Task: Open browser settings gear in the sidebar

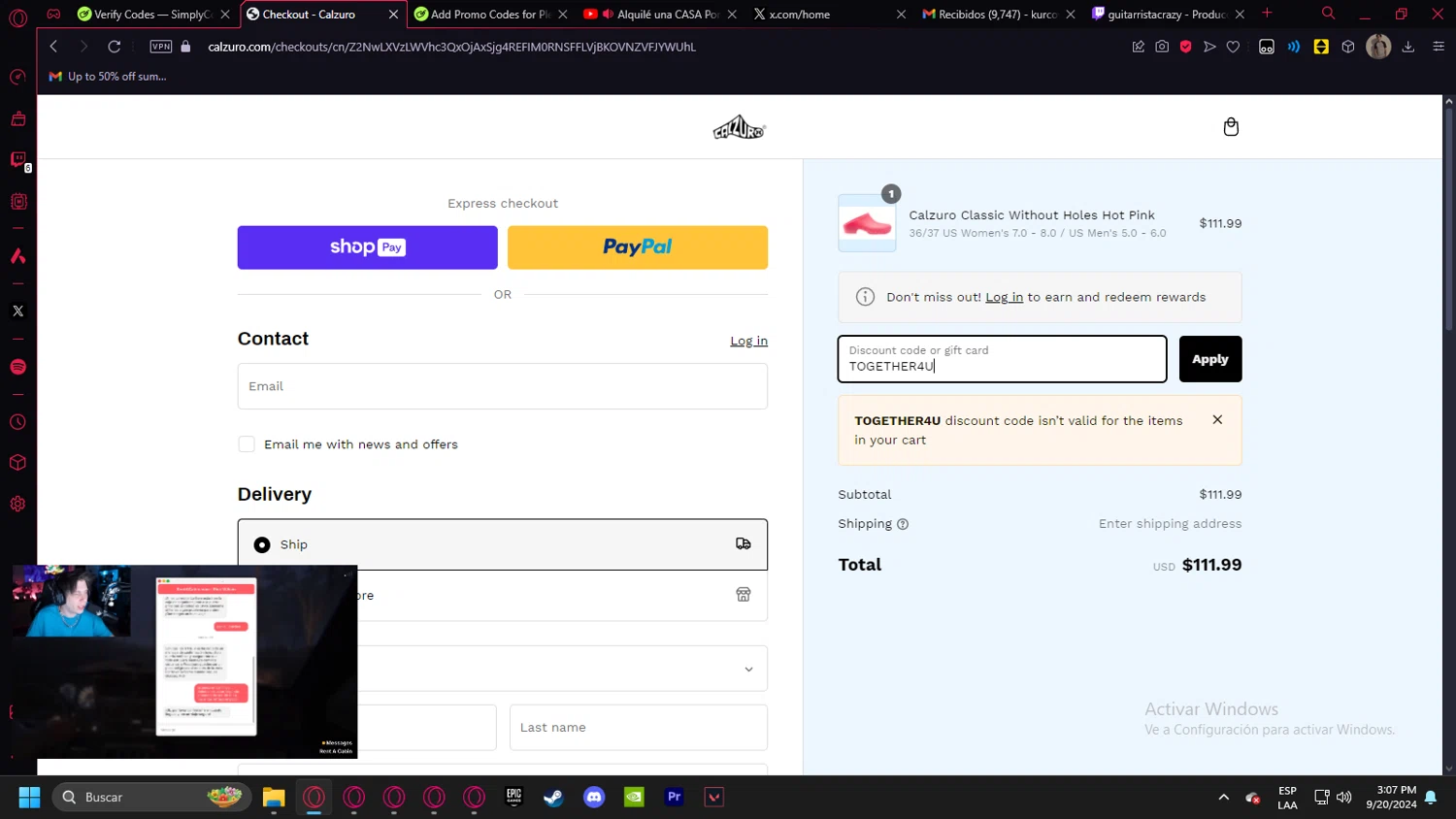Action: coord(17,504)
